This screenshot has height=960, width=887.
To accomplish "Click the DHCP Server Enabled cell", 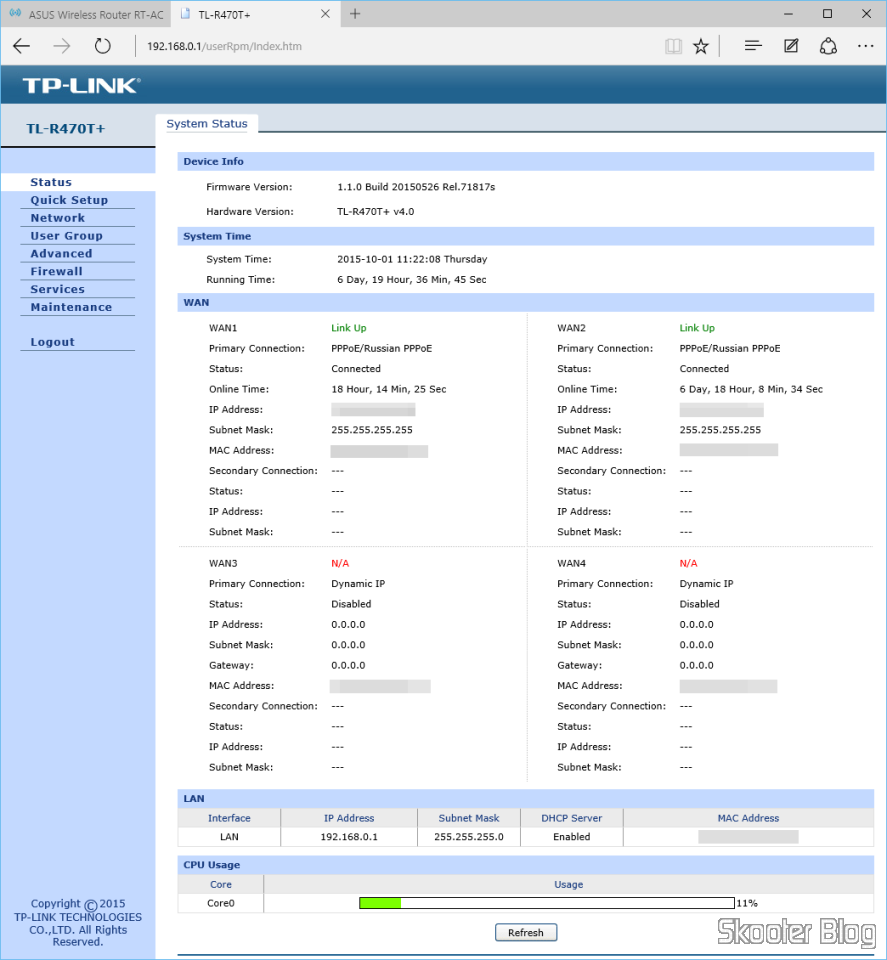I will pyautogui.click(x=572, y=837).
